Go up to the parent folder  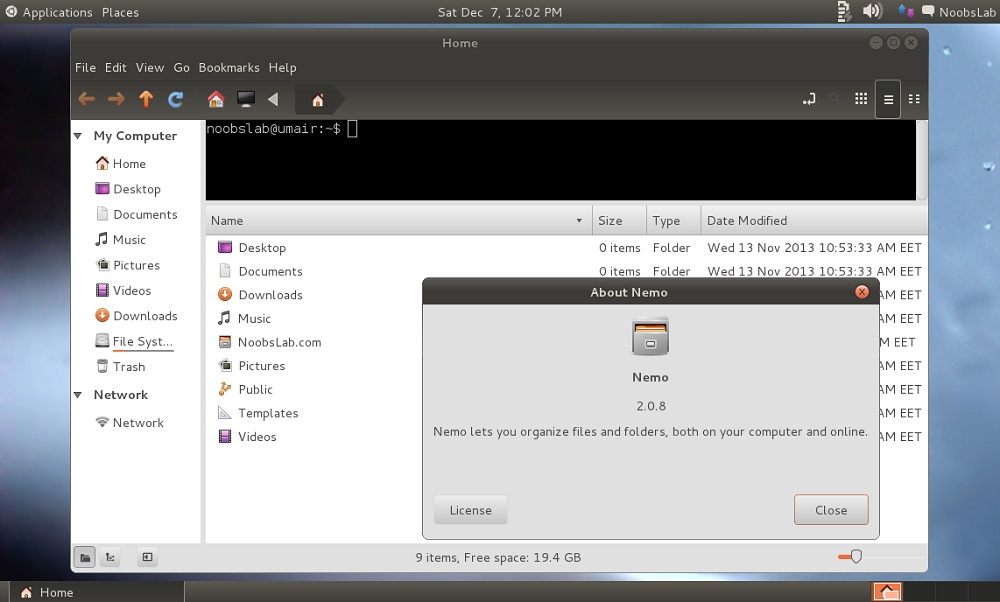146,99
